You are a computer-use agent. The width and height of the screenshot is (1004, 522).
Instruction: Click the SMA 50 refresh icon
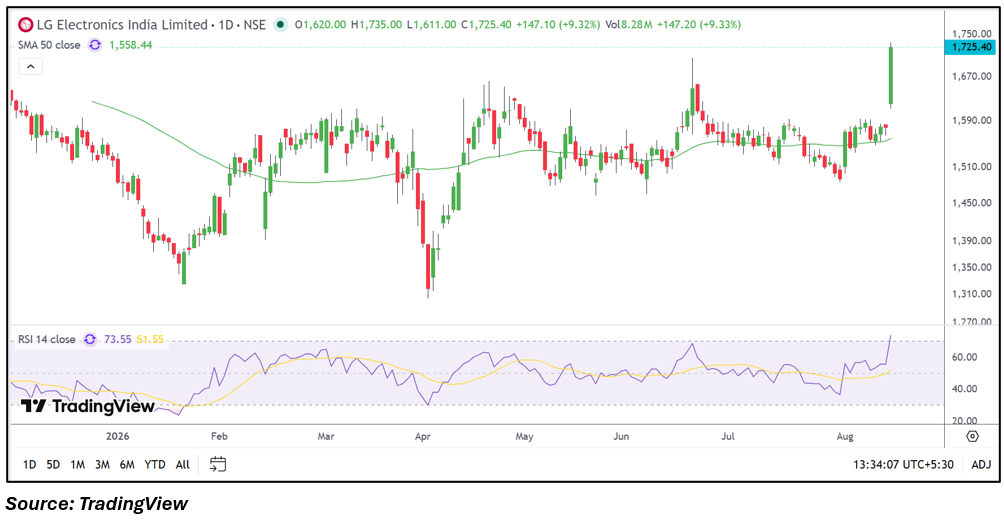tap(95, 45)
